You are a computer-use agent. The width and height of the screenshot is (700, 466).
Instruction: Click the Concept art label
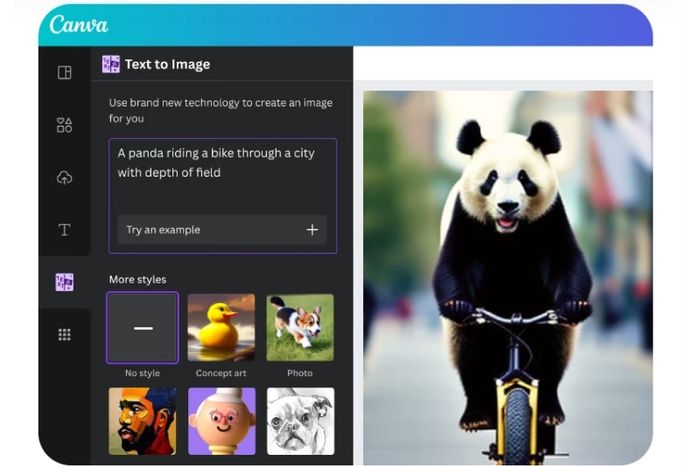[221, 373]
